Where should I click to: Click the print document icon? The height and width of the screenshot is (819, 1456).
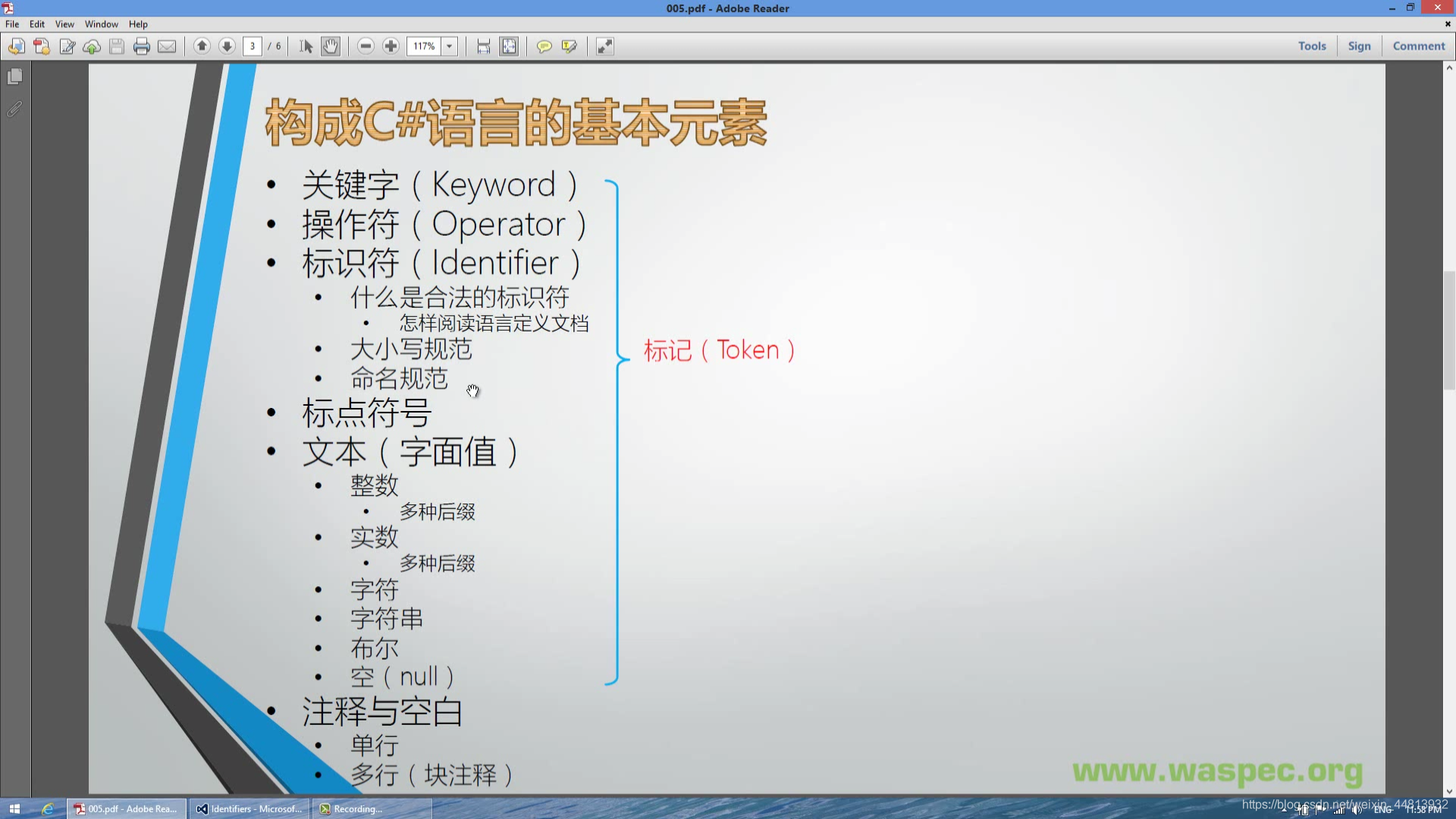click(142, 45)
